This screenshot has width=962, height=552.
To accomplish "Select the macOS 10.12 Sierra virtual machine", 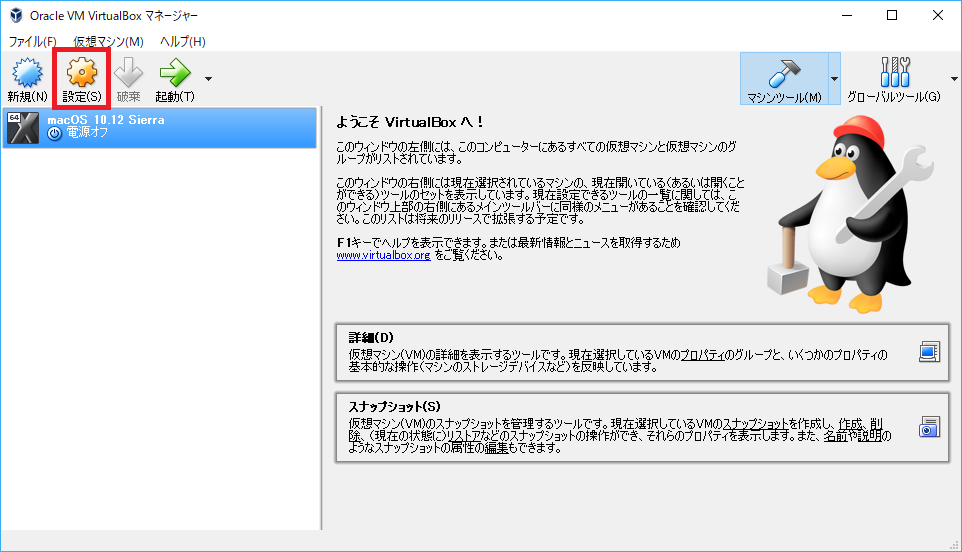I will point(160,128).
